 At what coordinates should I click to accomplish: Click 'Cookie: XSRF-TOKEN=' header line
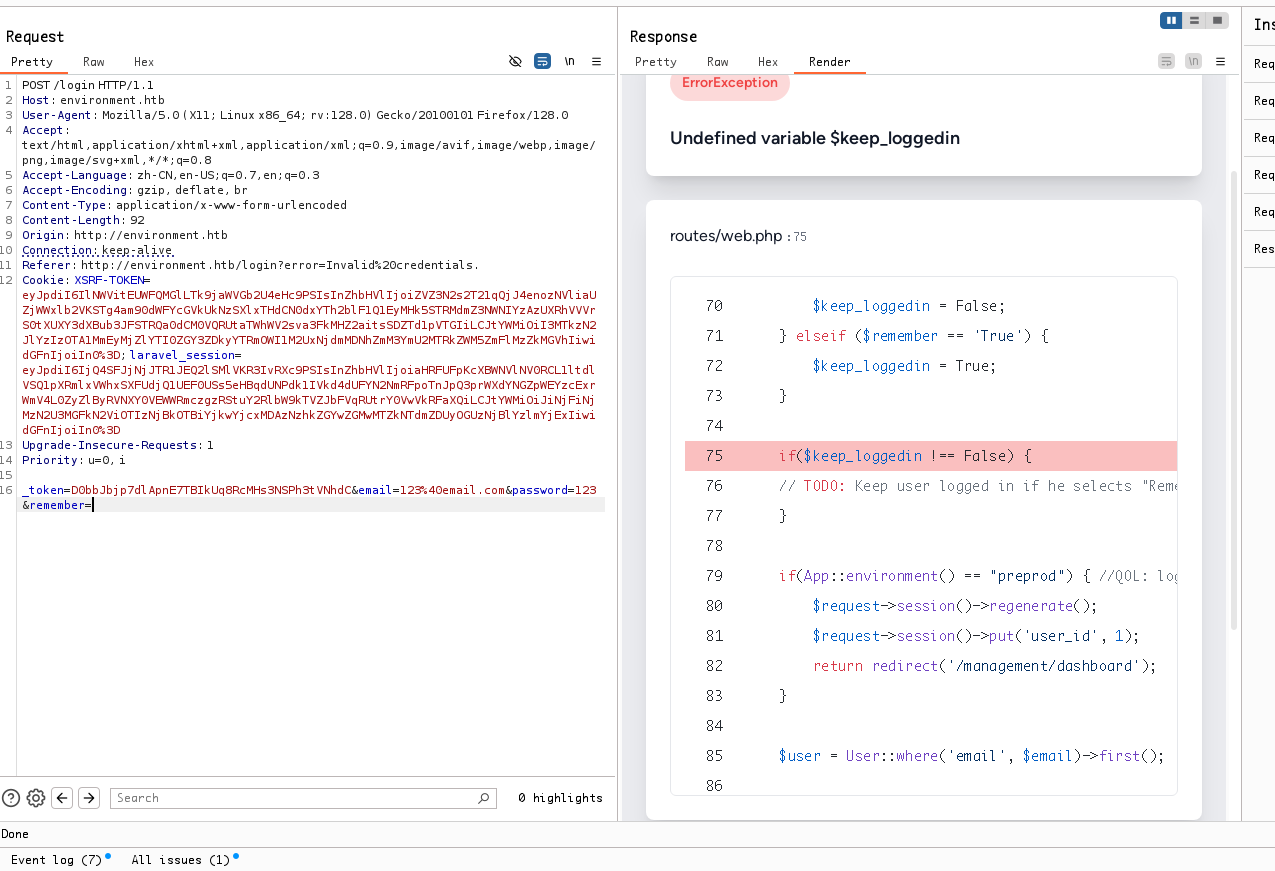pyautogui.click(x=86, y=280)
